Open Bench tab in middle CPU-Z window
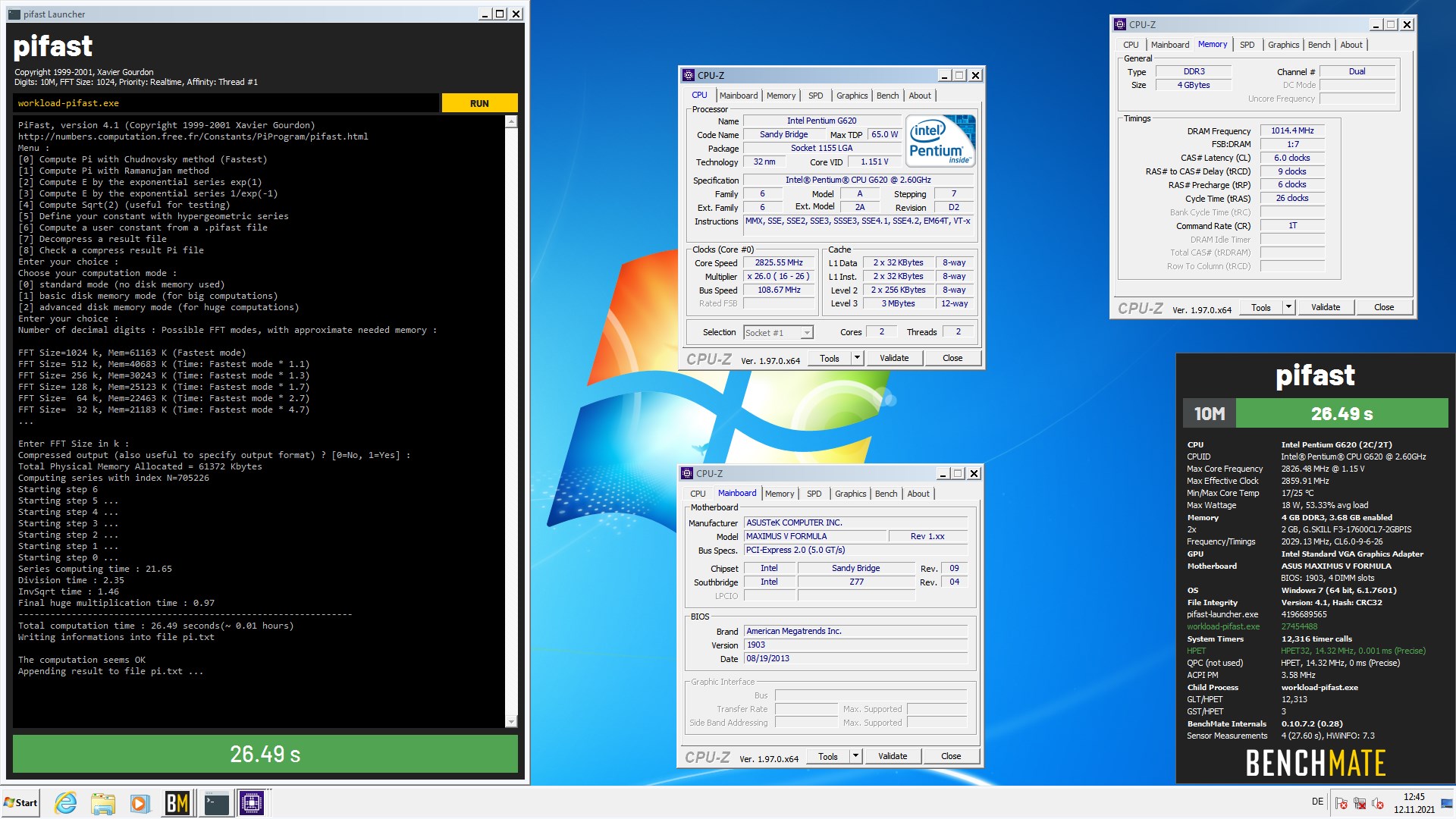 click(x=887, y=96)
